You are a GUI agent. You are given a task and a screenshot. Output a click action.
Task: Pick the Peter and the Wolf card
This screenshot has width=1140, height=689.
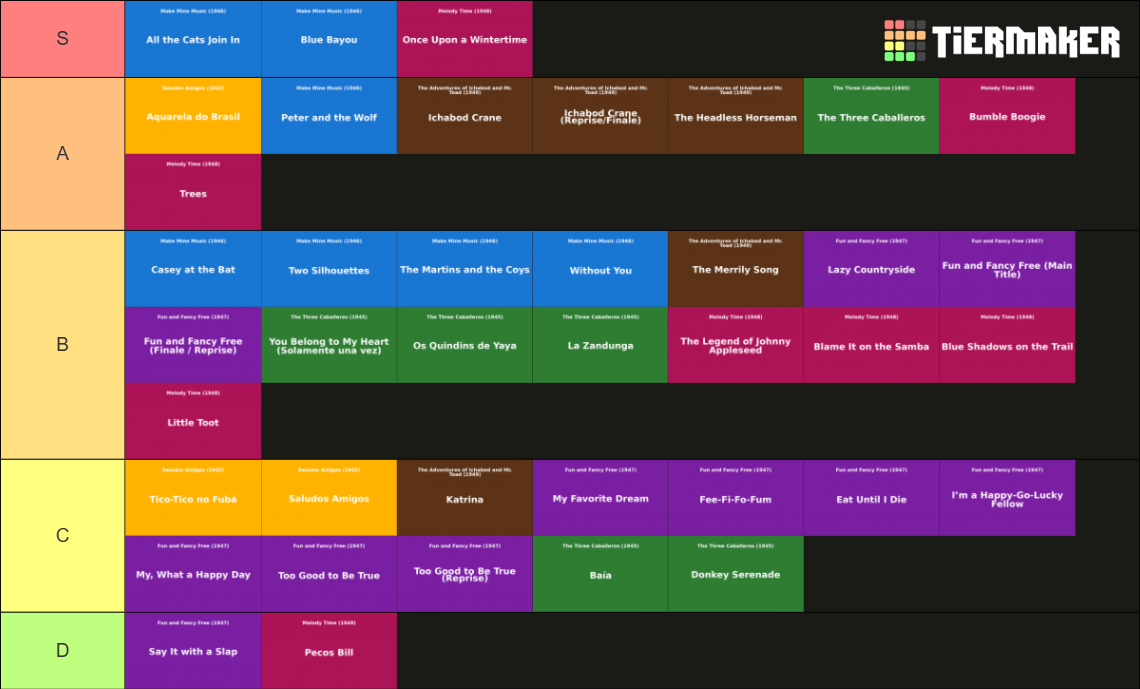tap(329, 116)
